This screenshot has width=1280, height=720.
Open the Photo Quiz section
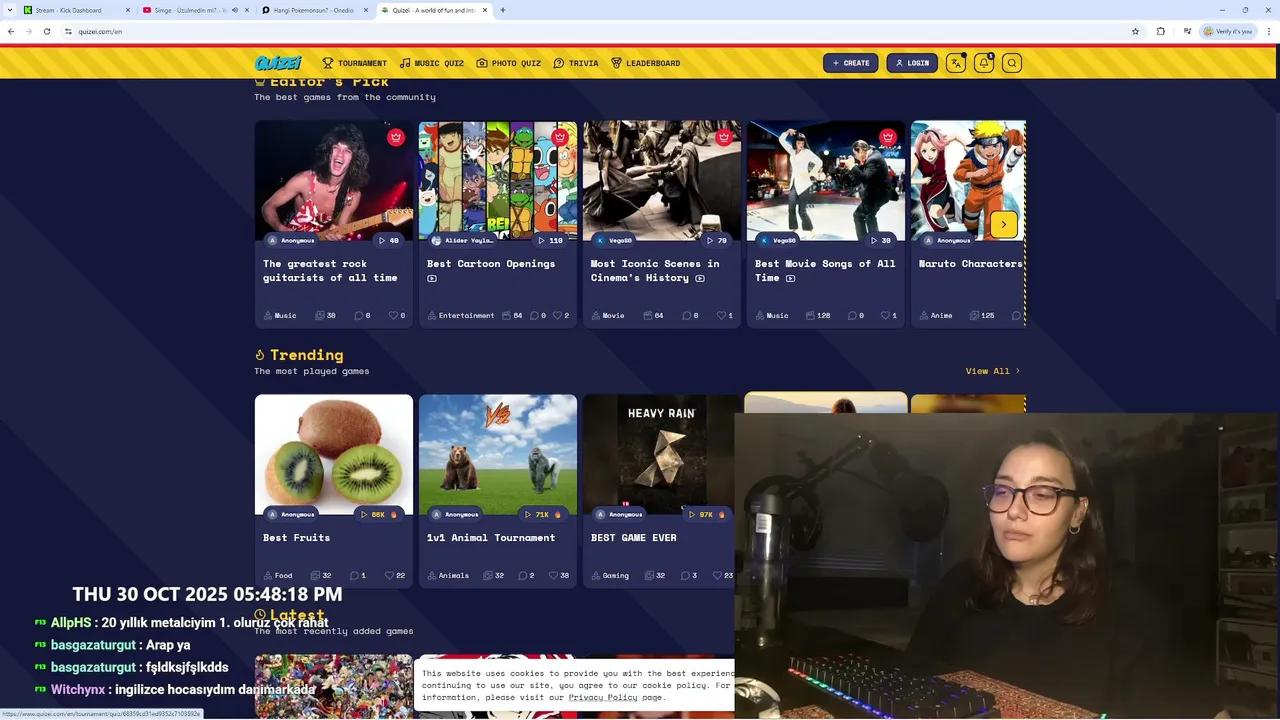pos(508,63)
